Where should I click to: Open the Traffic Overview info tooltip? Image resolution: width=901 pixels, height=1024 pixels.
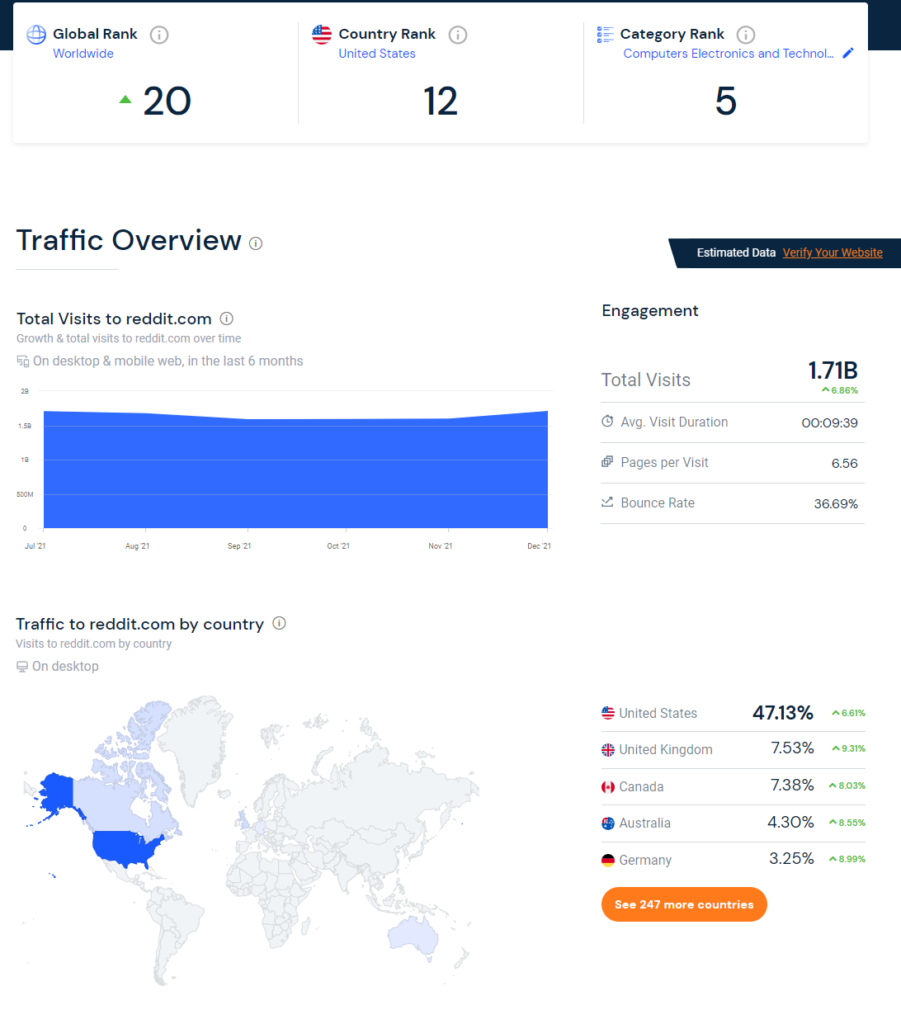click(x=256, y=242)
